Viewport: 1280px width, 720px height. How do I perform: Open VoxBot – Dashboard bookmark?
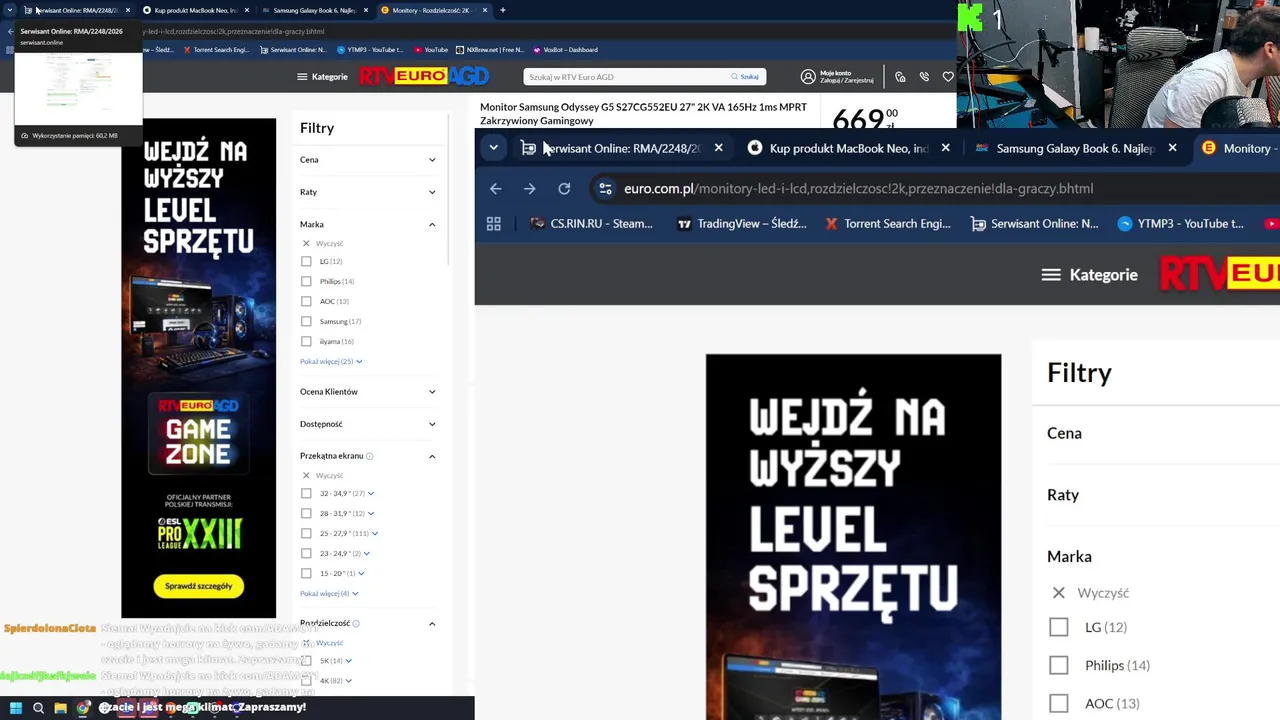565,49
